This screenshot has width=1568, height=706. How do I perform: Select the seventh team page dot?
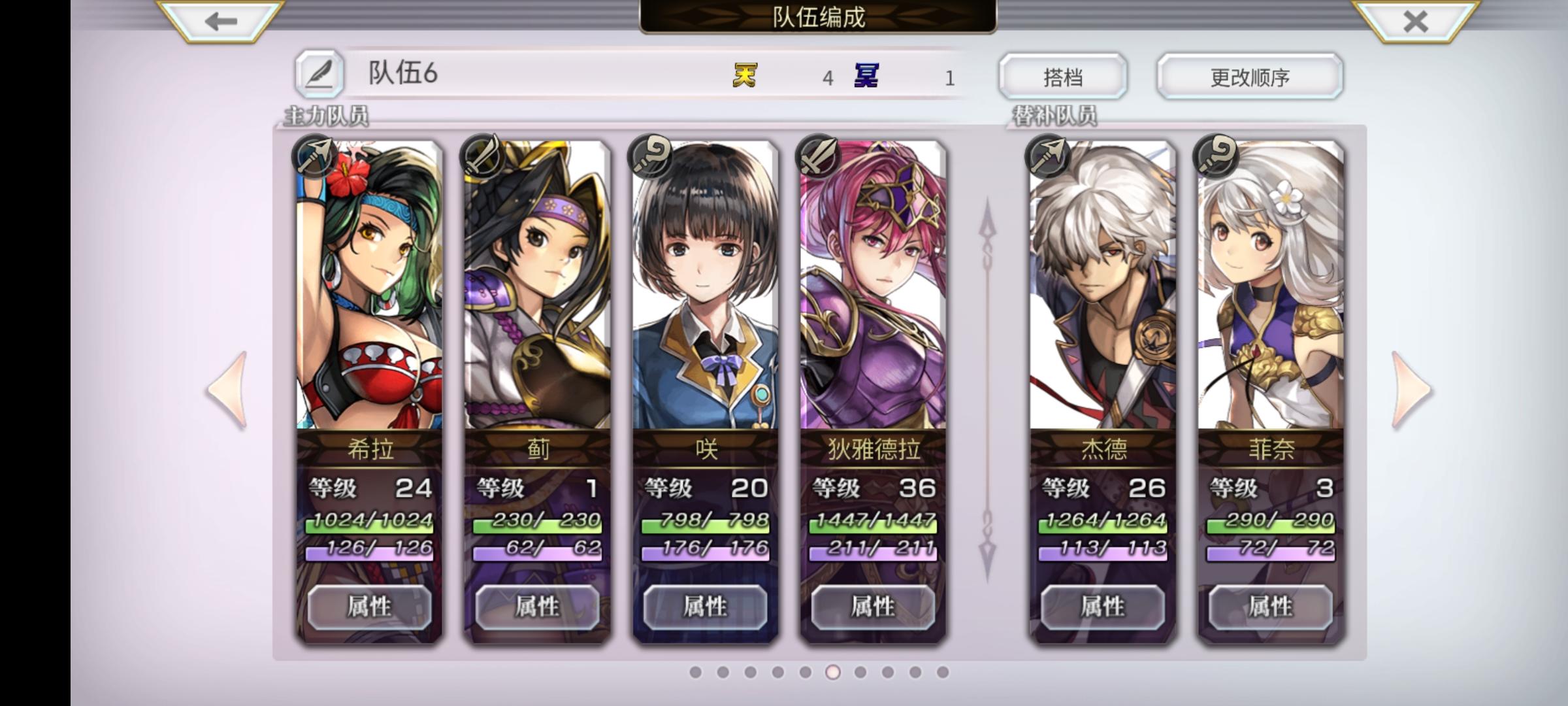(860, 672)
